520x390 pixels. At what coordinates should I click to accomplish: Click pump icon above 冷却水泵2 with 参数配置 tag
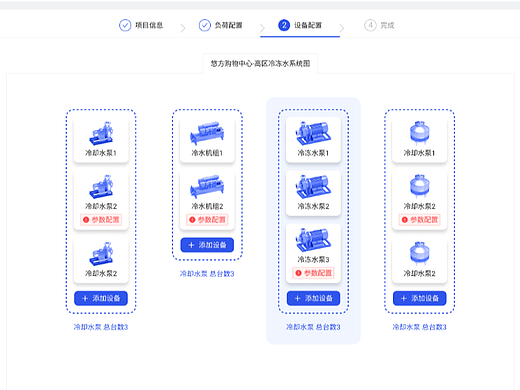click(x=101, y=187)
